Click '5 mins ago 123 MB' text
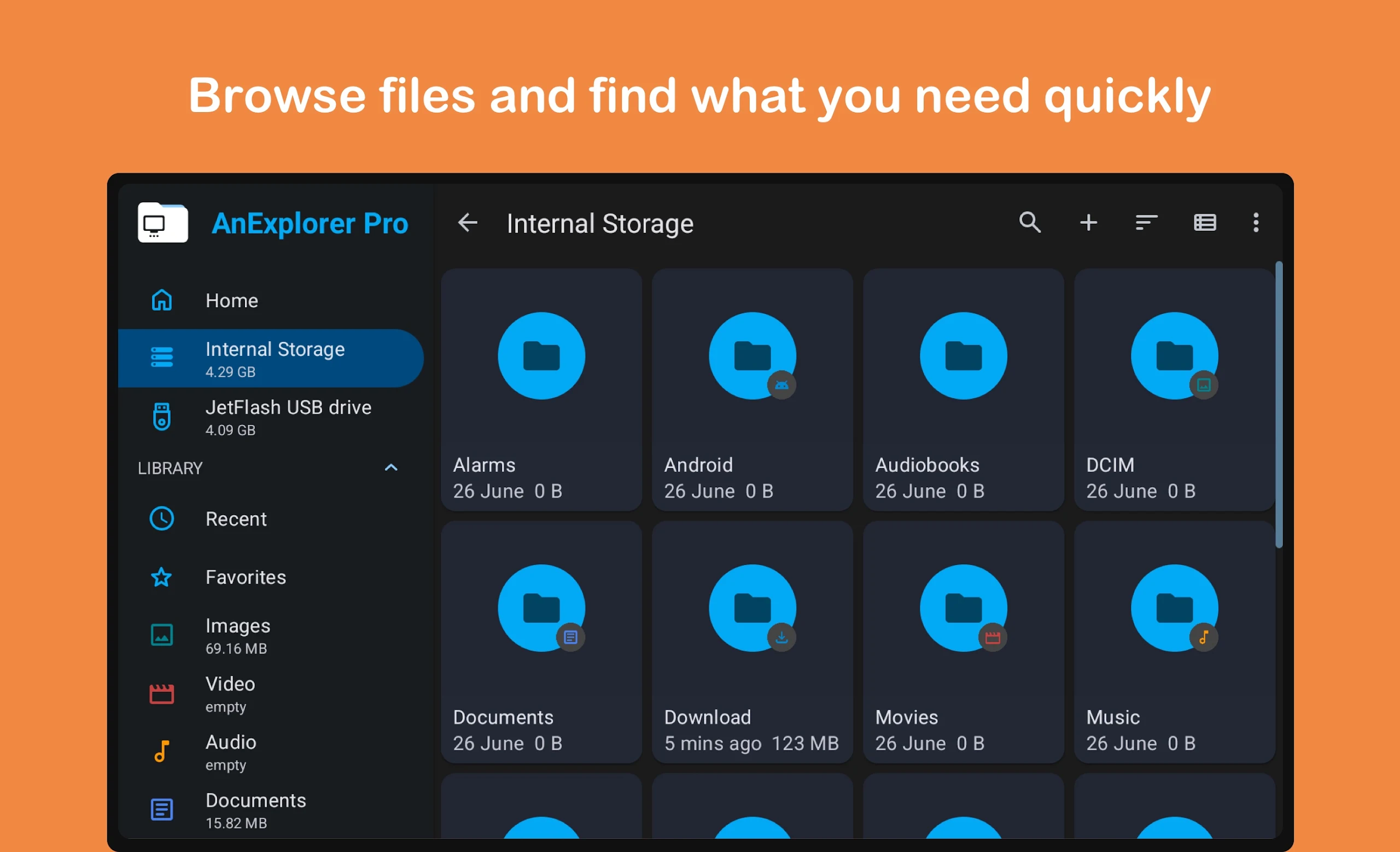The width and height of the screenshot is (1400, 852). [751, 743]
